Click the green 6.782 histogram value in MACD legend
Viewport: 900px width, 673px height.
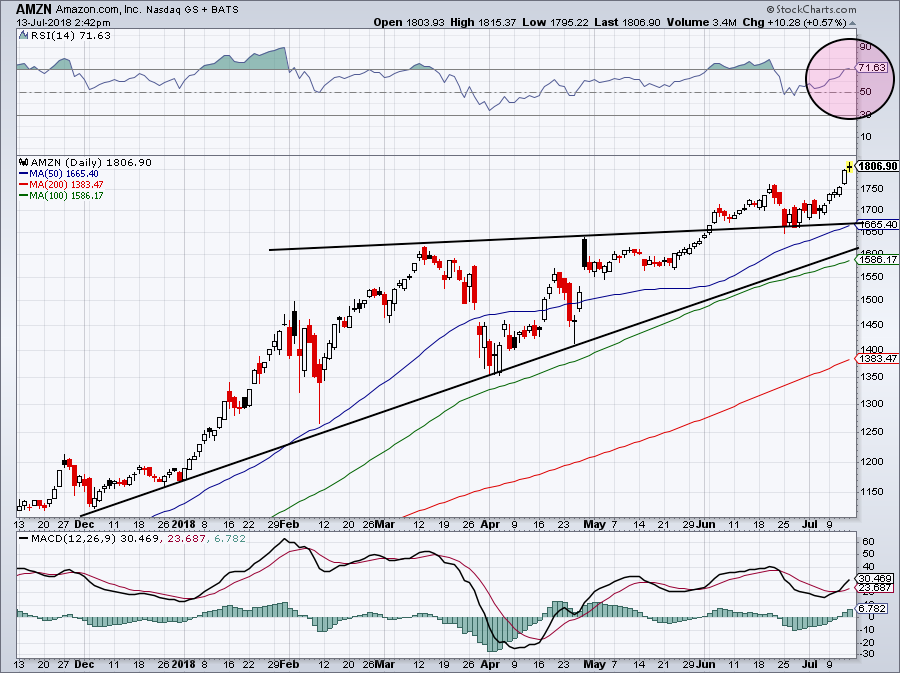[230, 539]
